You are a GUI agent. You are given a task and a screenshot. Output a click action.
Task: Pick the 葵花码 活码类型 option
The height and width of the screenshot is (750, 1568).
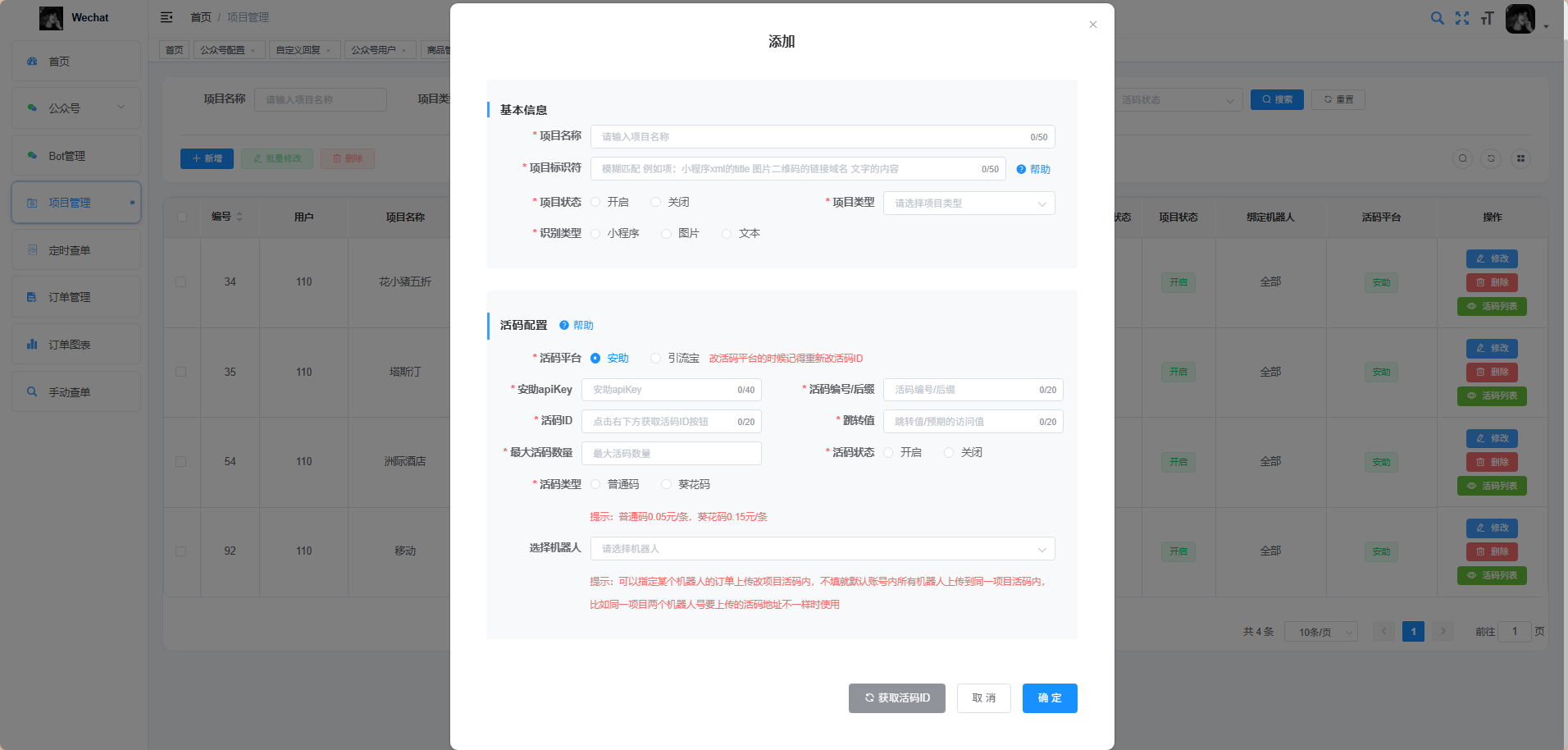tap(667, 485)
